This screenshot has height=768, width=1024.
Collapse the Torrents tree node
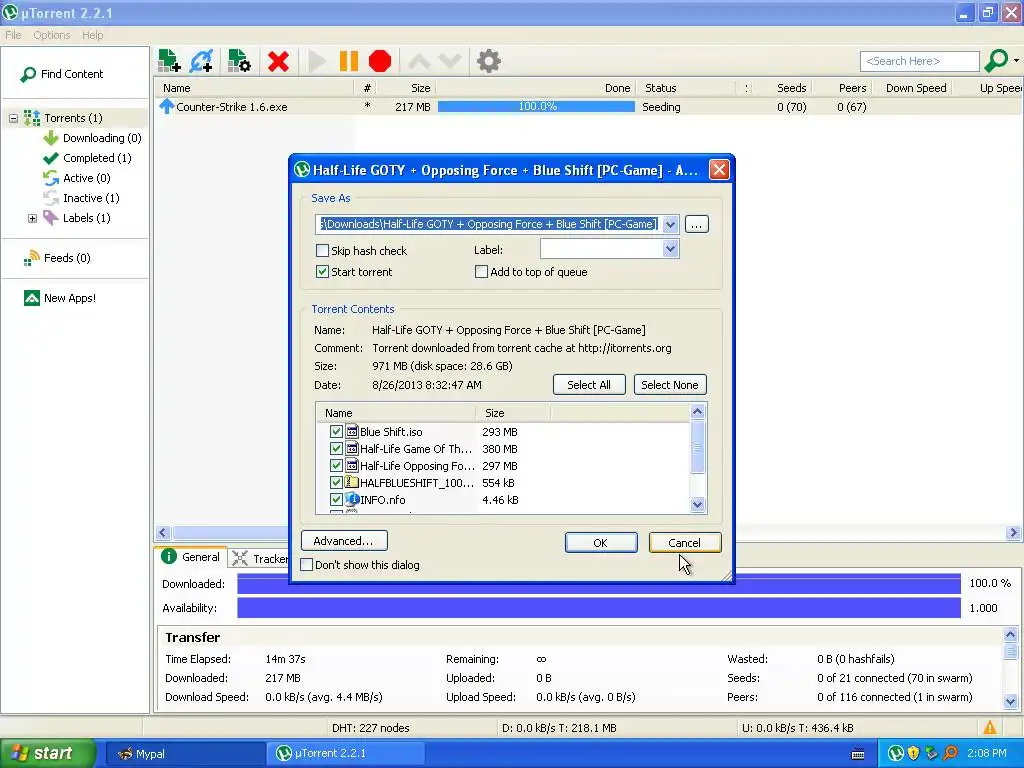13,118
